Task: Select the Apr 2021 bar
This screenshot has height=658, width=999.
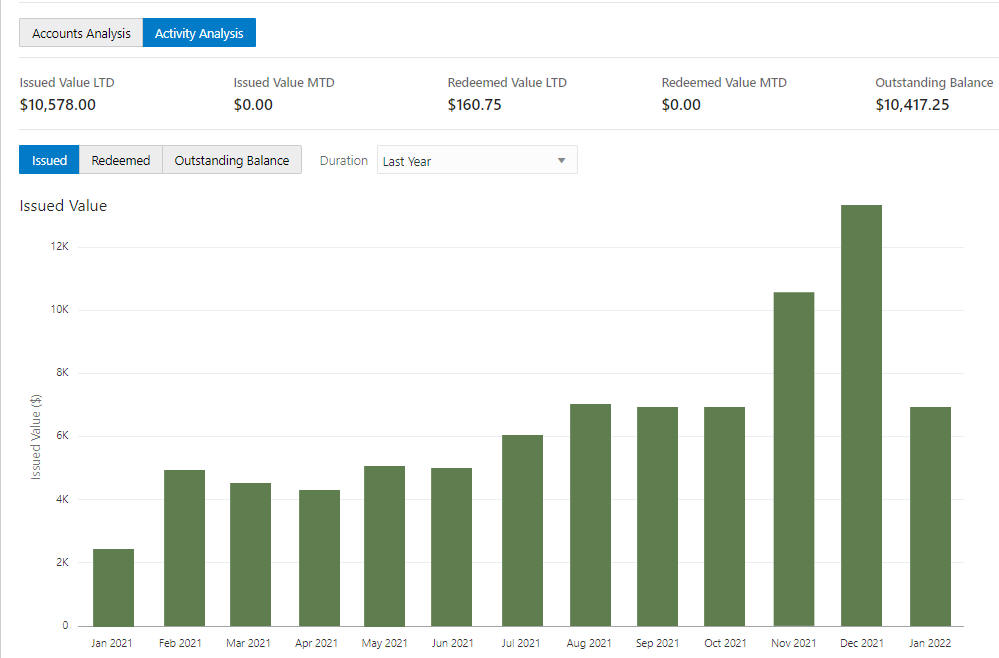Action: click(x=319, y=558)
